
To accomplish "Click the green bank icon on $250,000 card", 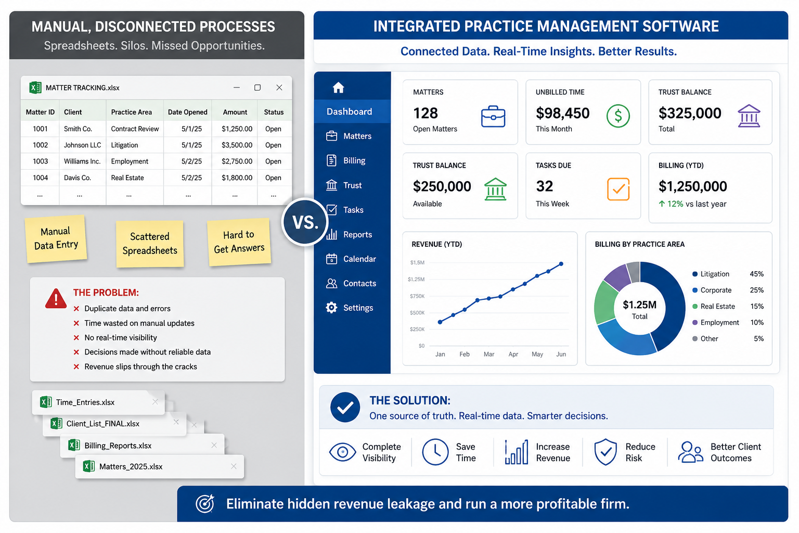I will coord(495,189).
